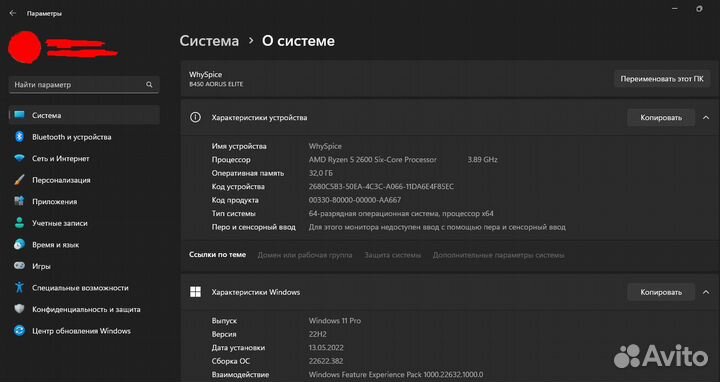This screenshot has height=382, width=720.
Task: Open Защита системы link
Action: 393,255
